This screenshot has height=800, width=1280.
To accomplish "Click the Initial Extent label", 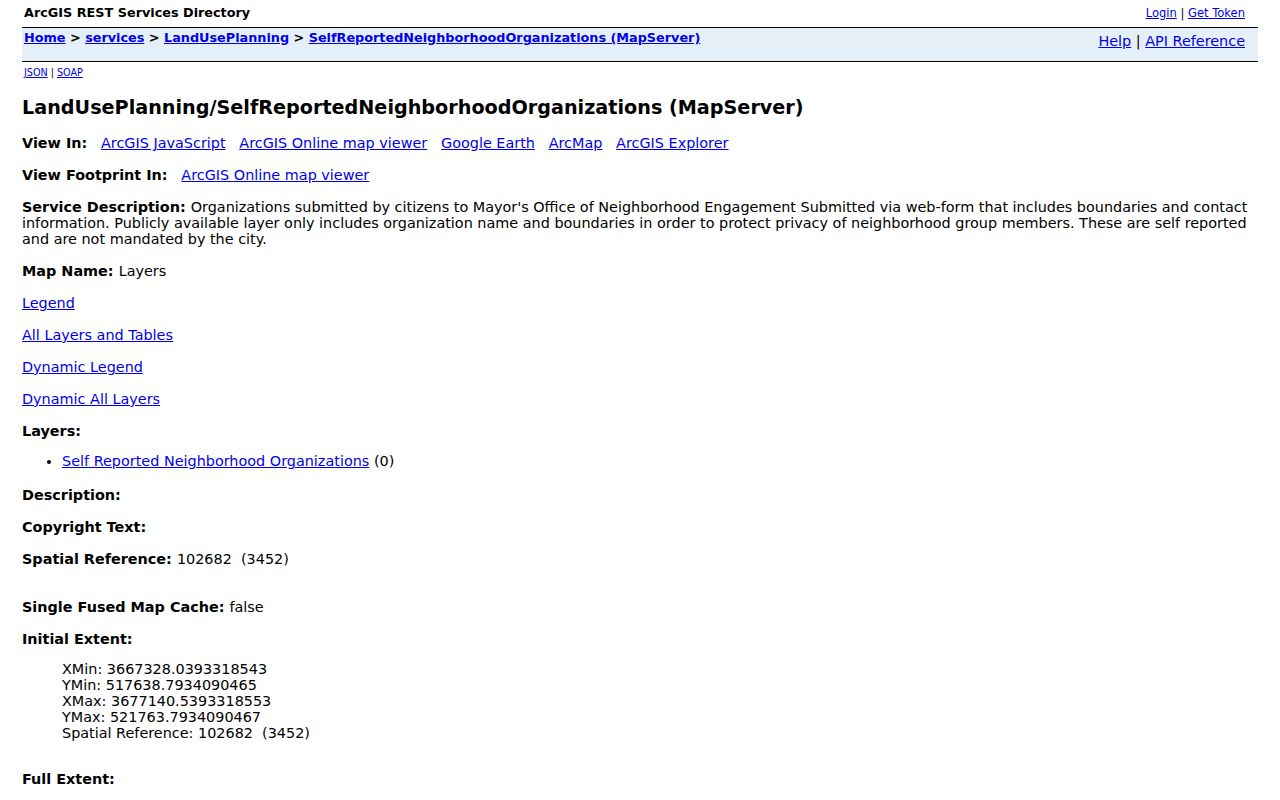I will 77,639.
